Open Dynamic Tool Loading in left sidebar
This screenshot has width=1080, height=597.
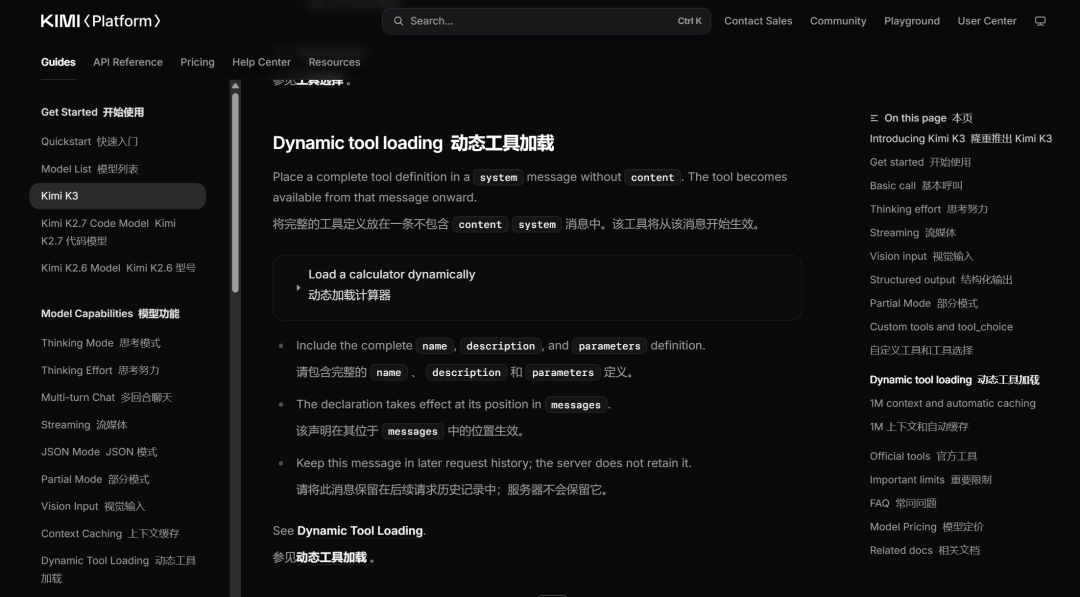118,569
